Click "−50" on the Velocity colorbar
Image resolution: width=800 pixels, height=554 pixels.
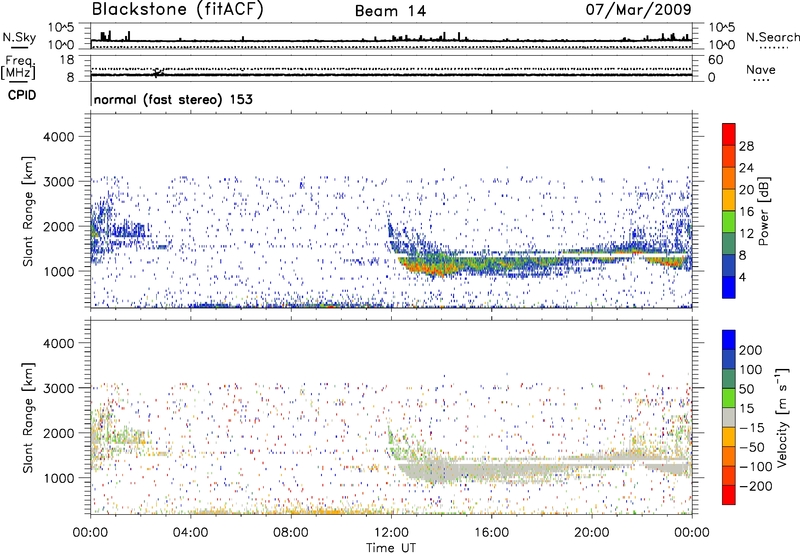click(x=752, y=447)
